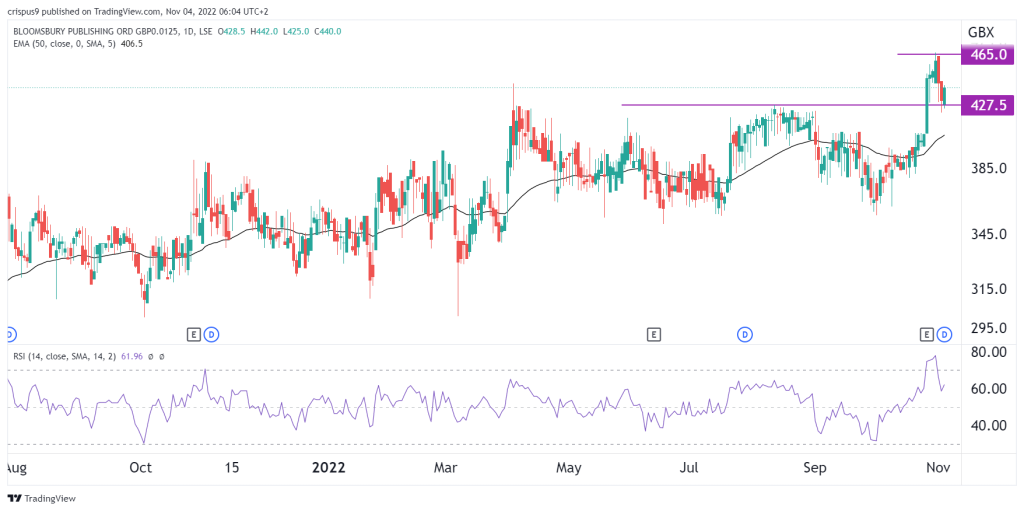Click the Sep label on time axis

(816, 469)
